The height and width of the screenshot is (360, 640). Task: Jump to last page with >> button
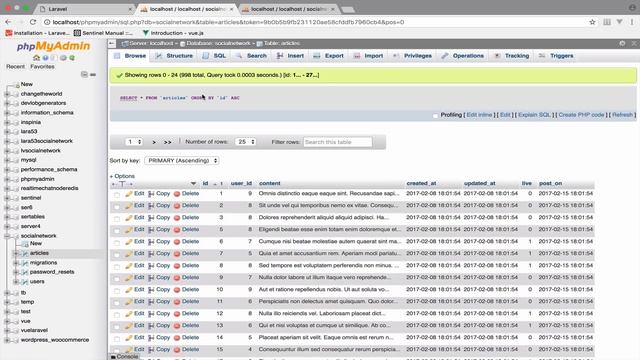tap(167, 142)
